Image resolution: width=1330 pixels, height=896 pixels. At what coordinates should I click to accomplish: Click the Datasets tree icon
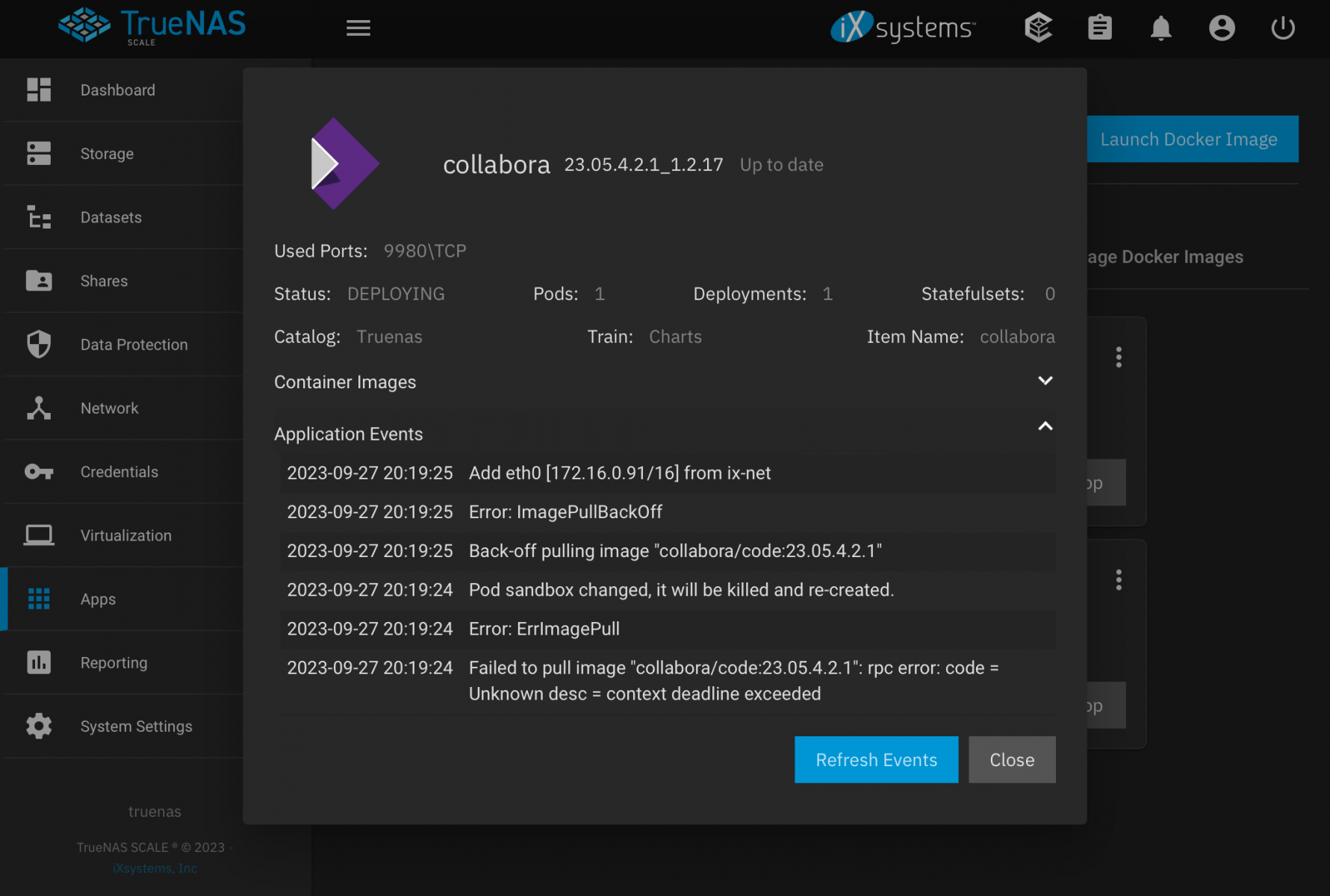[39, 217]
